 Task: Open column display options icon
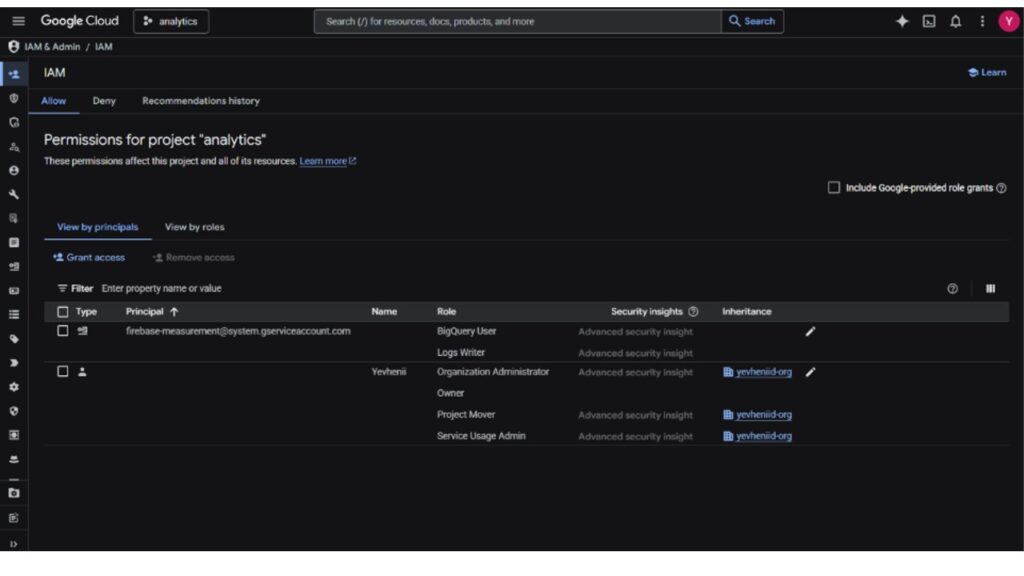click(x=990, y=289)
